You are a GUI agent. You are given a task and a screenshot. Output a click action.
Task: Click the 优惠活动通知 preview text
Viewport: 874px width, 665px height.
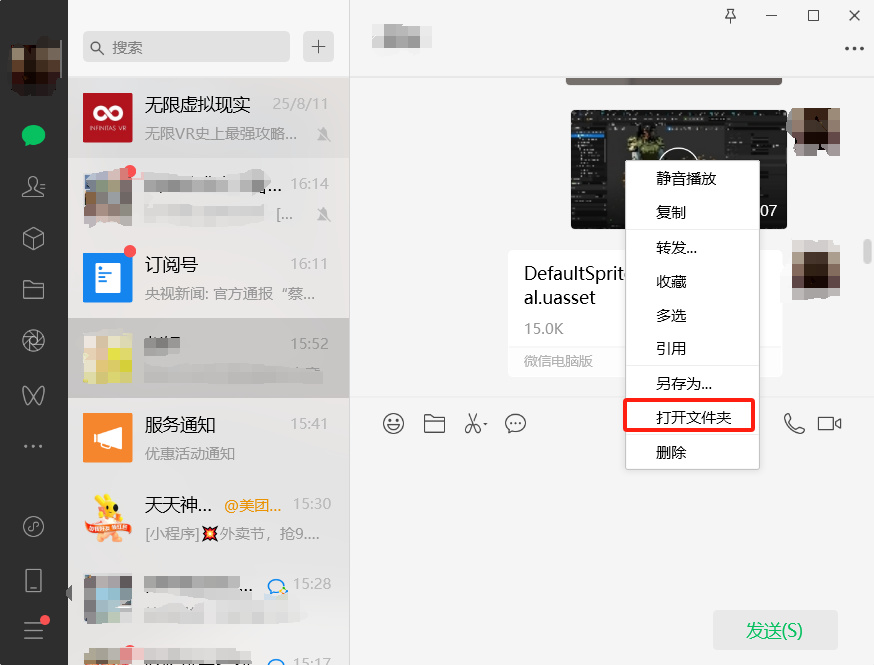(x=190, y=454)
